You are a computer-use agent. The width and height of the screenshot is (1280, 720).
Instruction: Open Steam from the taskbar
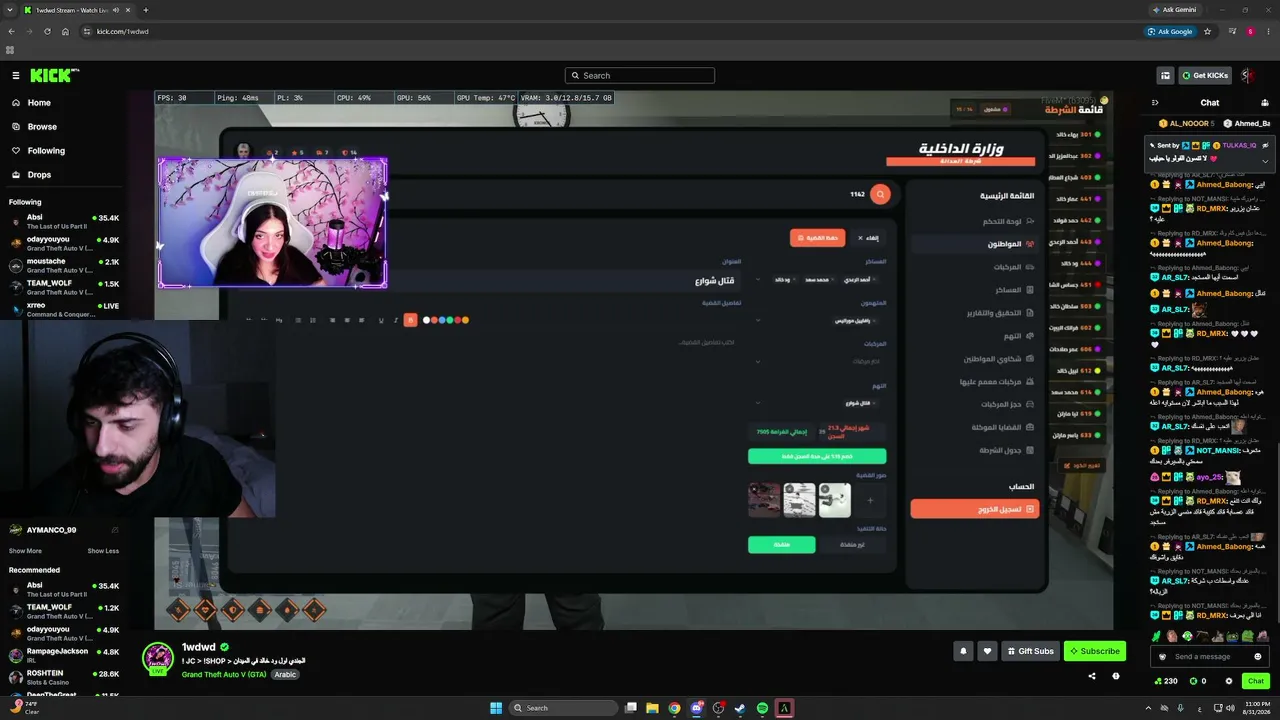(740, 708)
